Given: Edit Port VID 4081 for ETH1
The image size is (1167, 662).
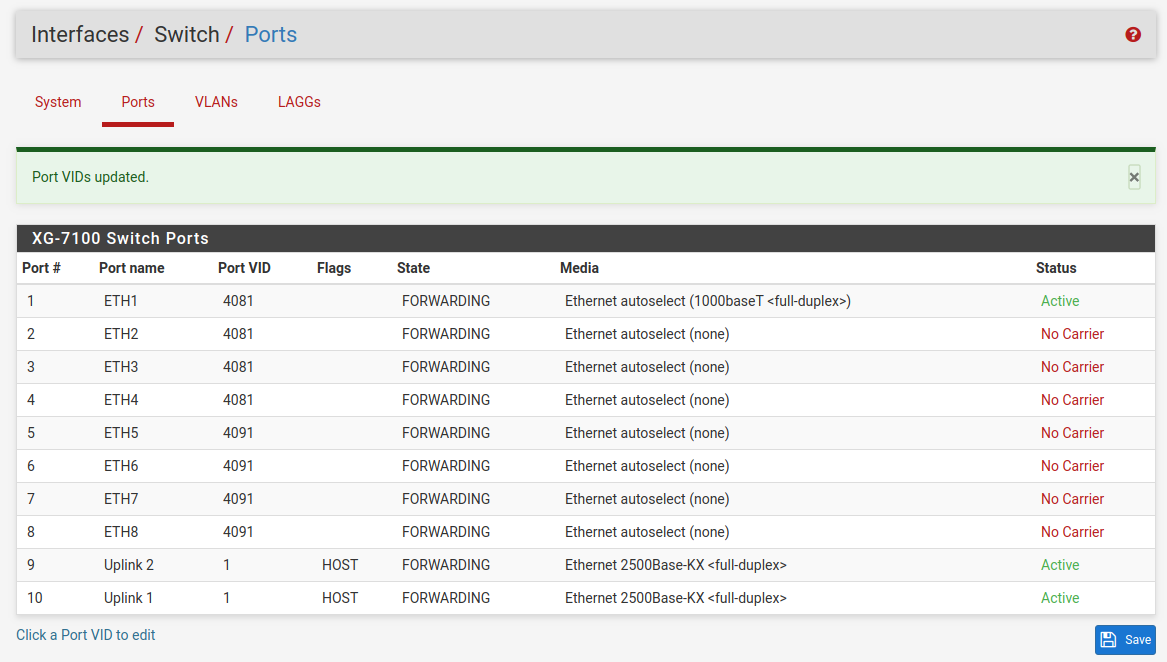Looking at the screenshot, I should click(x=238, y=301).
